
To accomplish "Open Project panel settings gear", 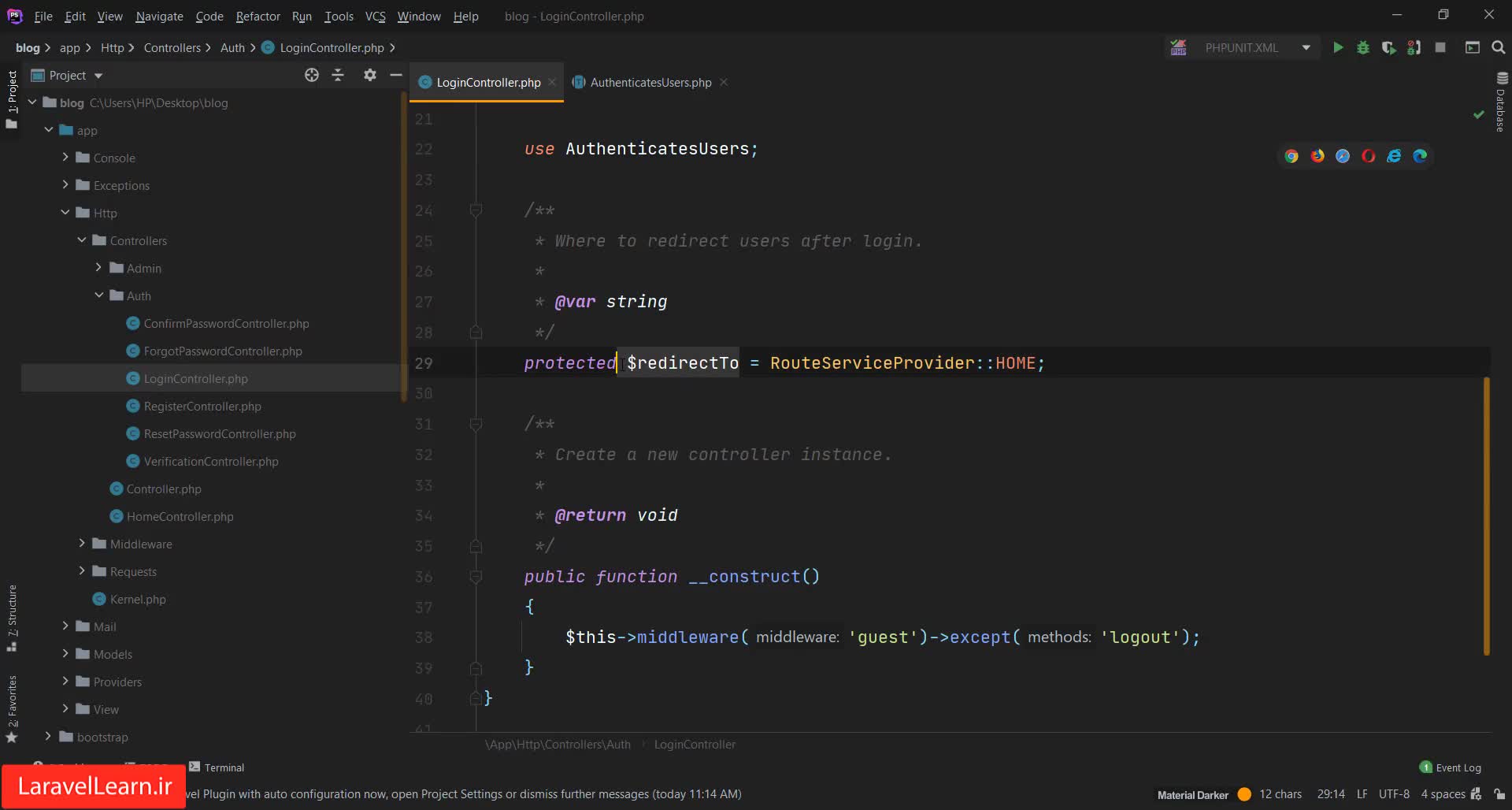I will tap(369, 75).
